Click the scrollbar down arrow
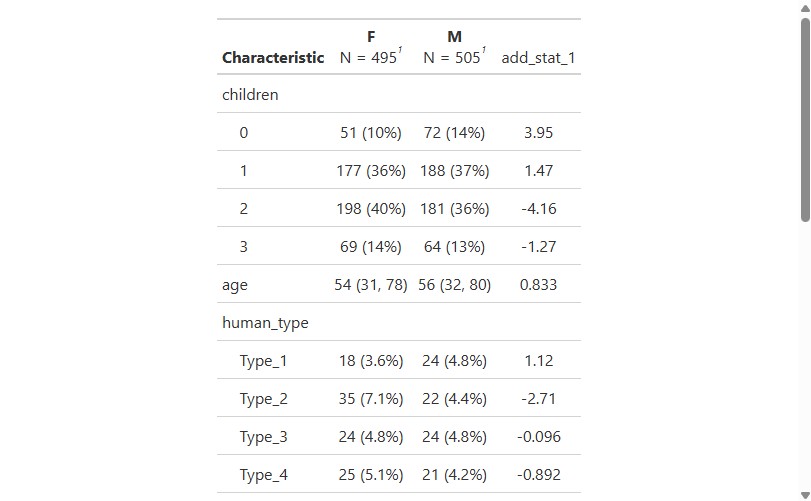Image resolution: width=811 pixels, height=501 pixels. 805,495
